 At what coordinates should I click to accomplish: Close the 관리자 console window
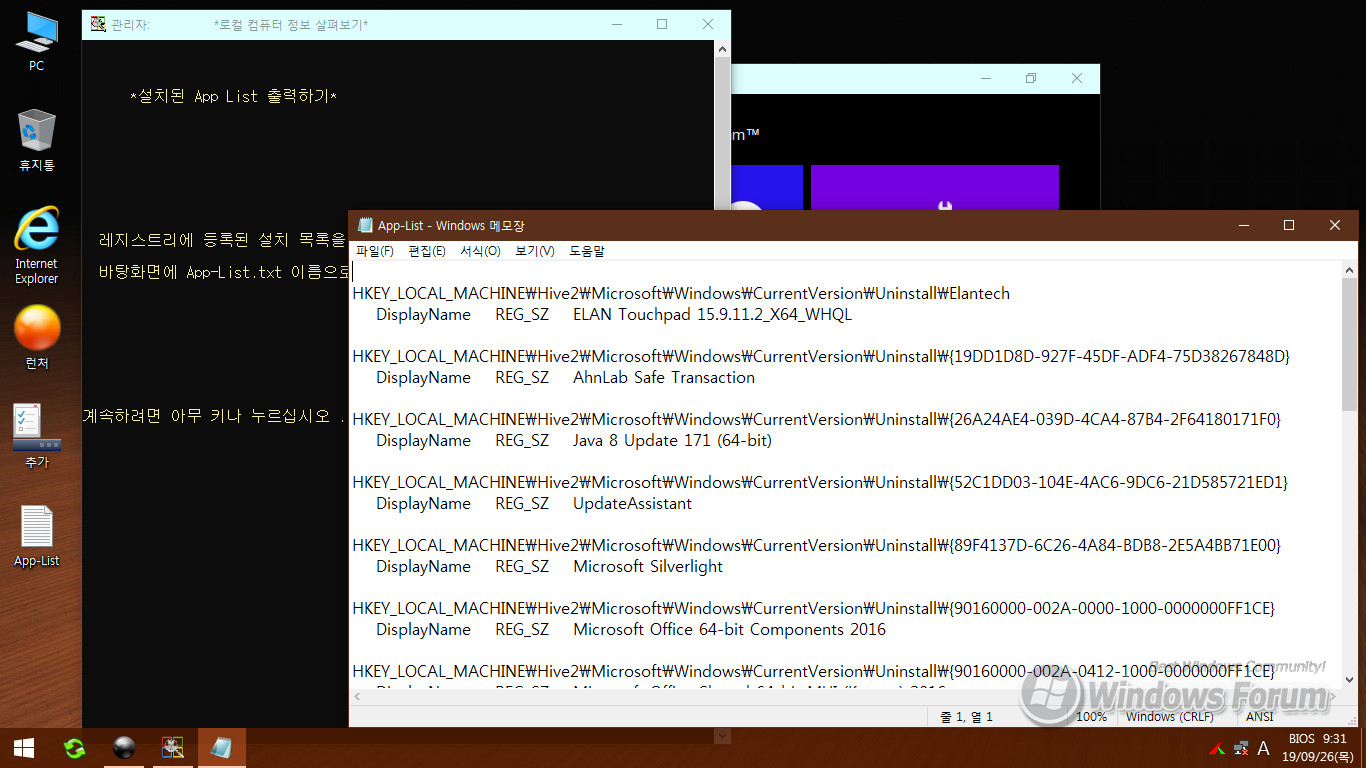pos(708,24)
